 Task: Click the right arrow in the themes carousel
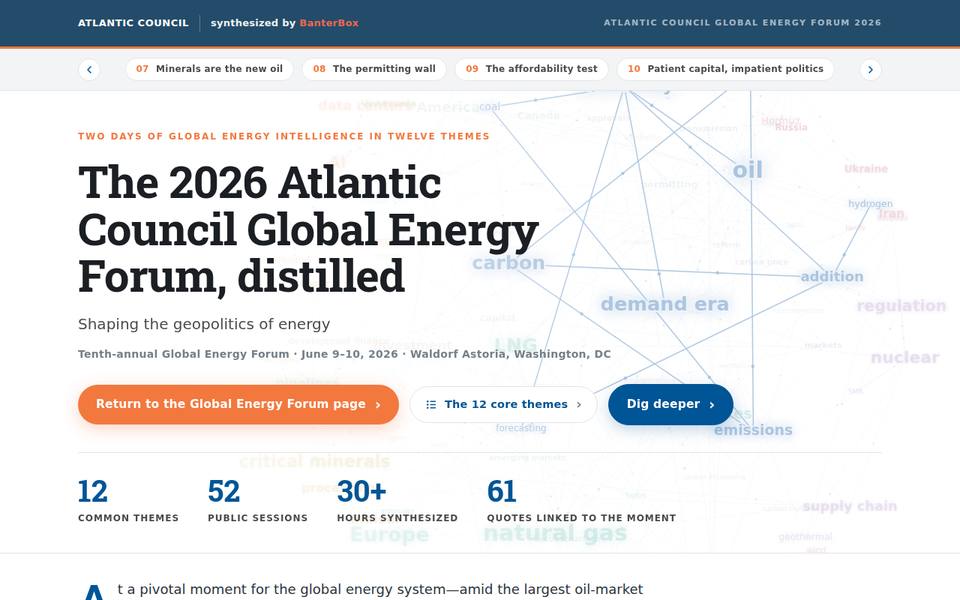871,69
